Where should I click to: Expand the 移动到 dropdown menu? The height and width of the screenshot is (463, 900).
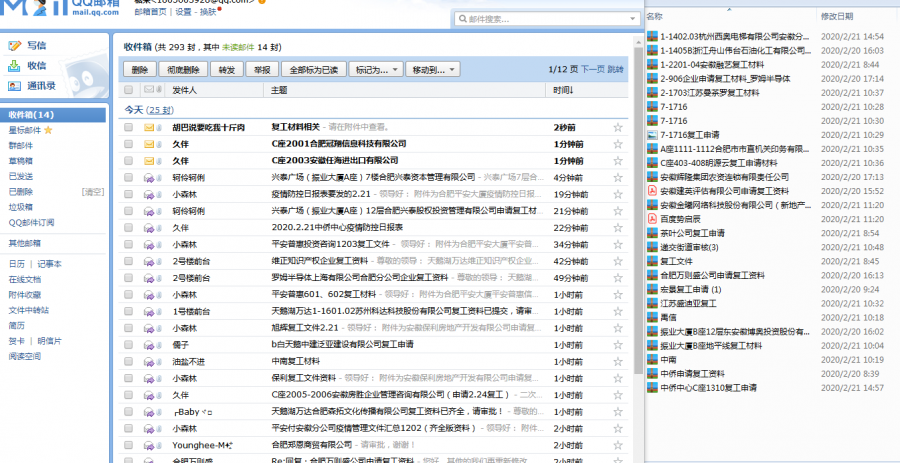coord(433,70)
